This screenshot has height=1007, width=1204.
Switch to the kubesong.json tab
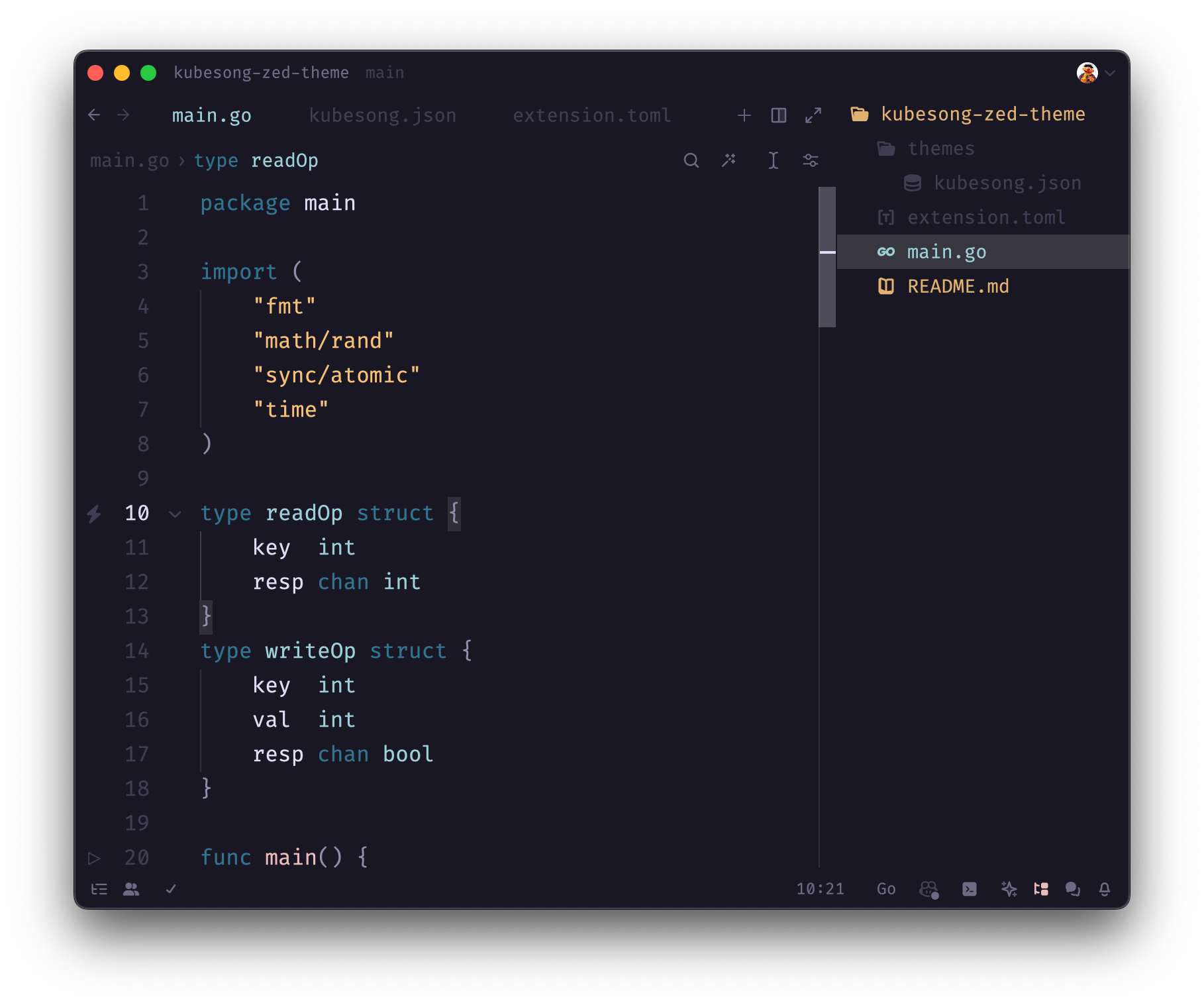(383, 115)
